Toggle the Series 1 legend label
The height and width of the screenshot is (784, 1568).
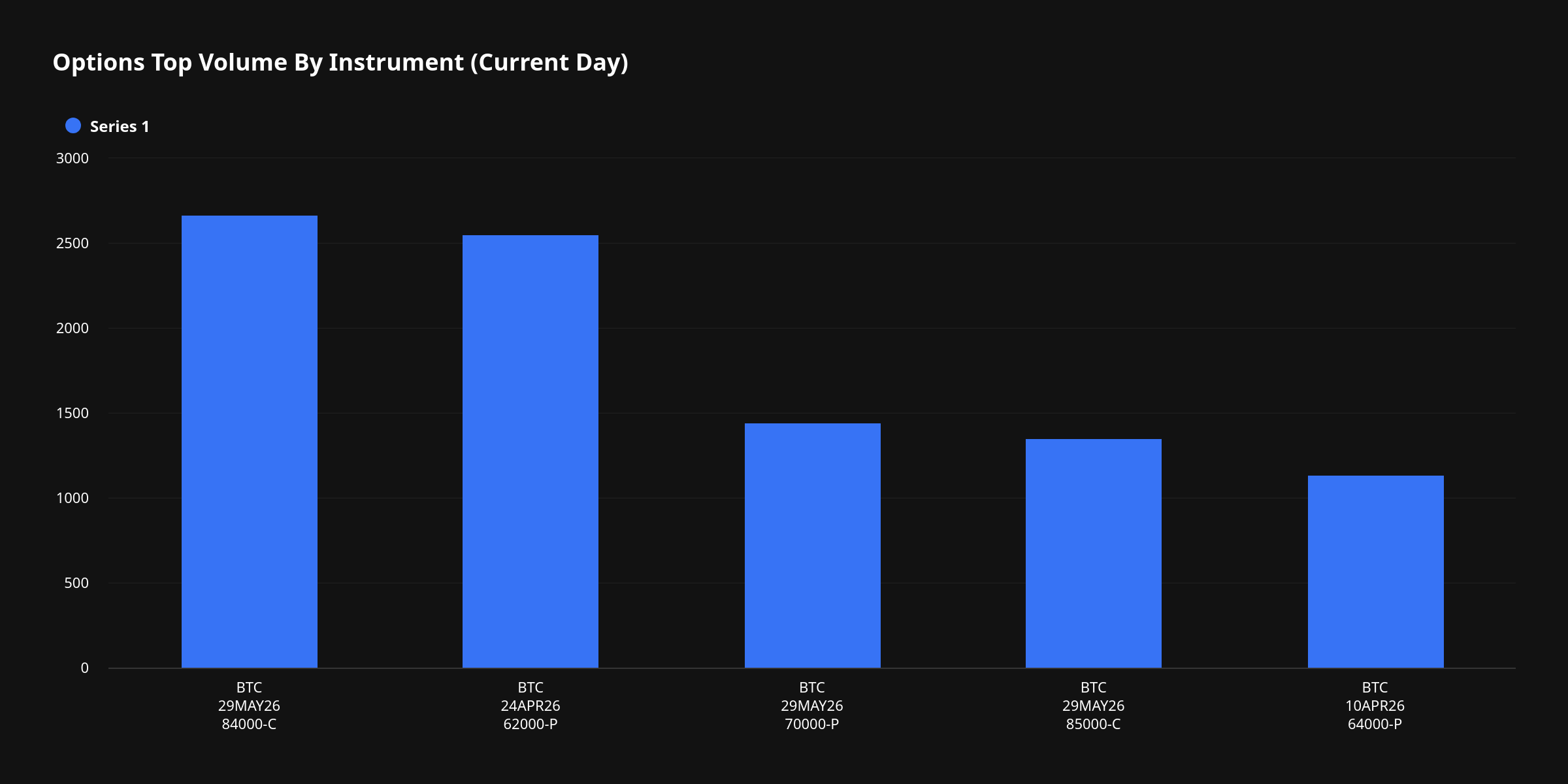[x=120, y=127]
